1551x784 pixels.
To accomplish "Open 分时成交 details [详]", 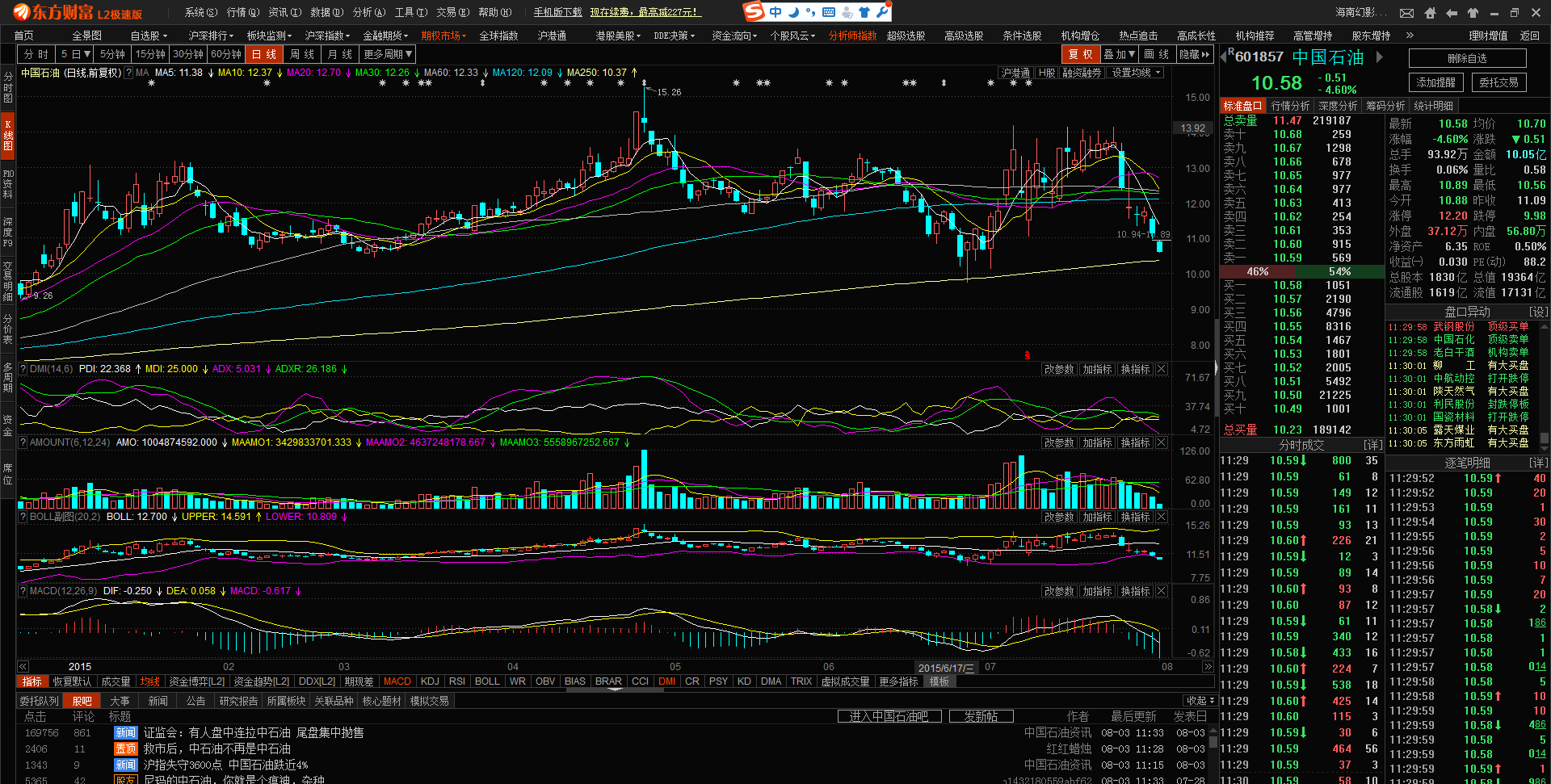I will pyautogui.click(x=1372, y=445).
